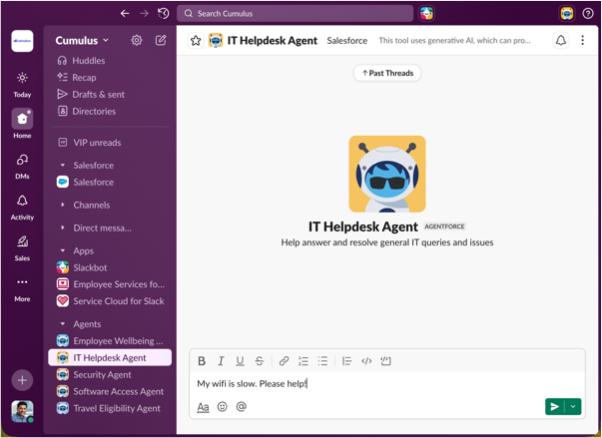Viewport: 602px width, 438px height.
Task: Start an ordered numbered list
Action: [x=303, y=361]
